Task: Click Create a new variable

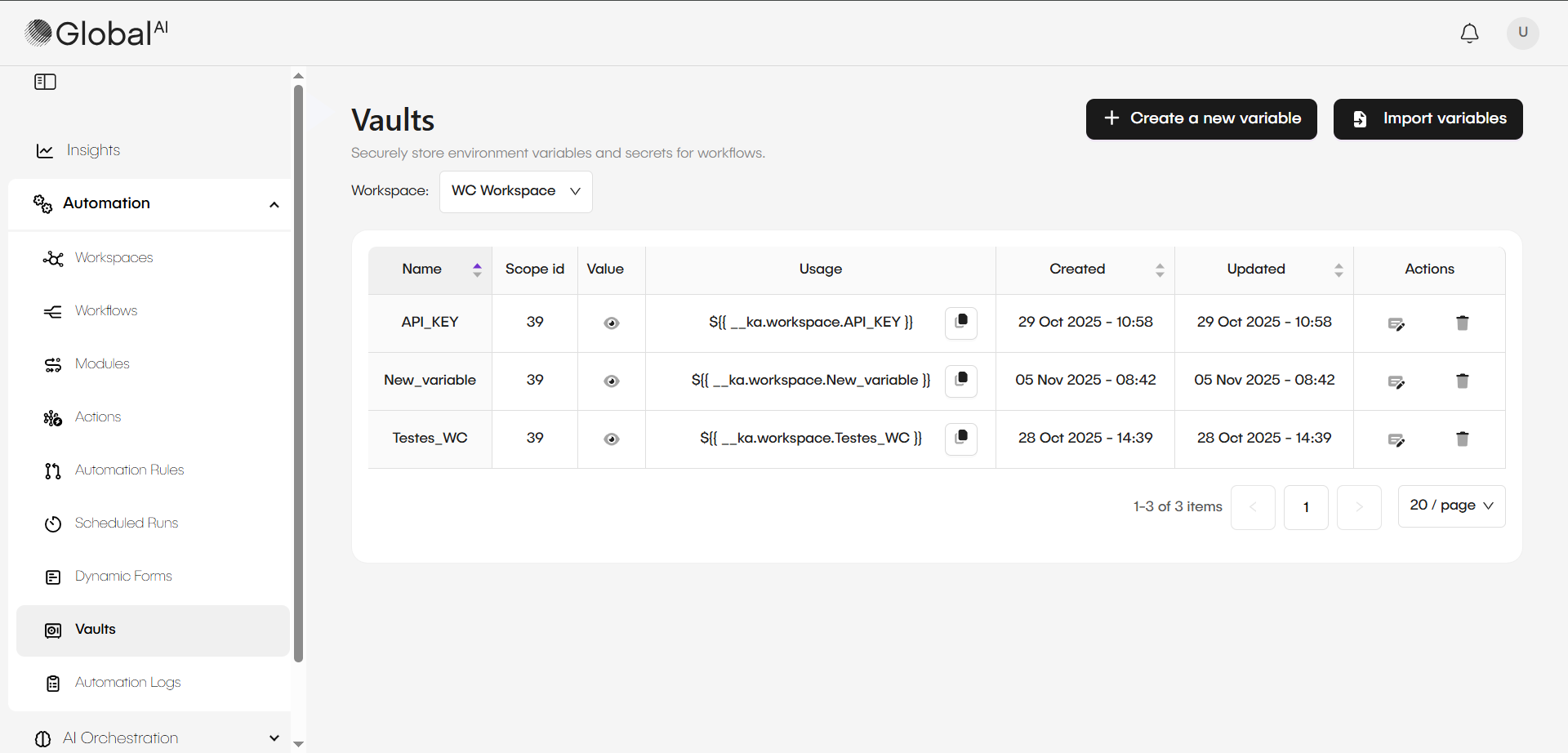Action: coord(1201,118)
